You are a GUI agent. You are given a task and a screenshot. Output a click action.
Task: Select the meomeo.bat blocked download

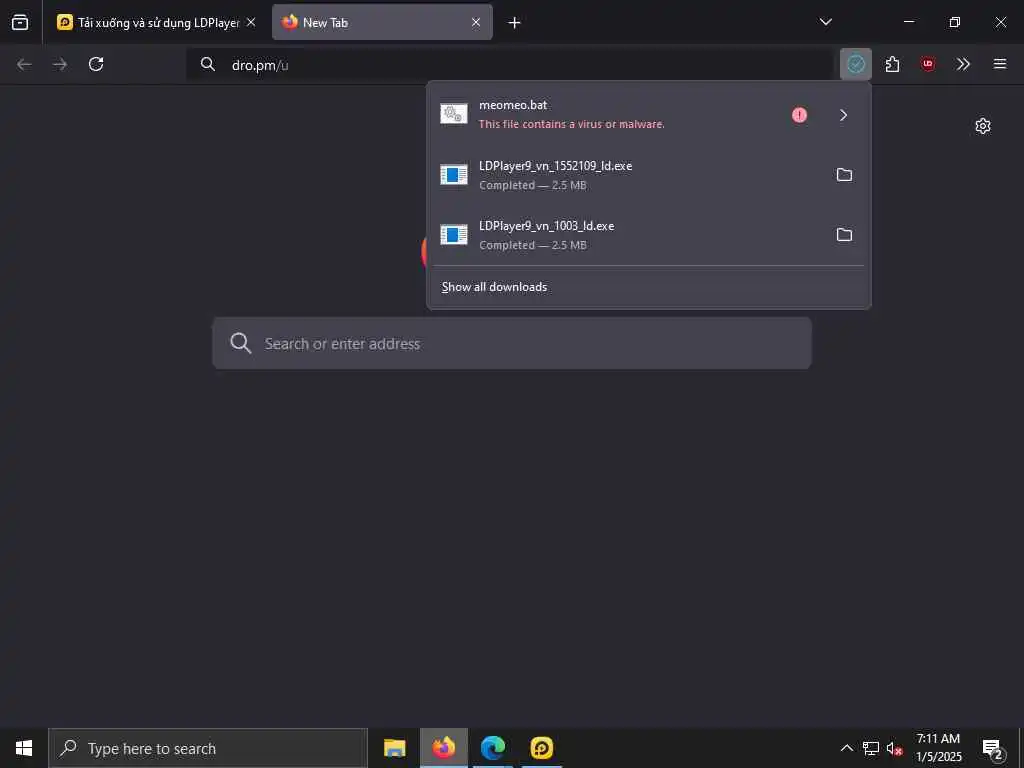(607, 115)
